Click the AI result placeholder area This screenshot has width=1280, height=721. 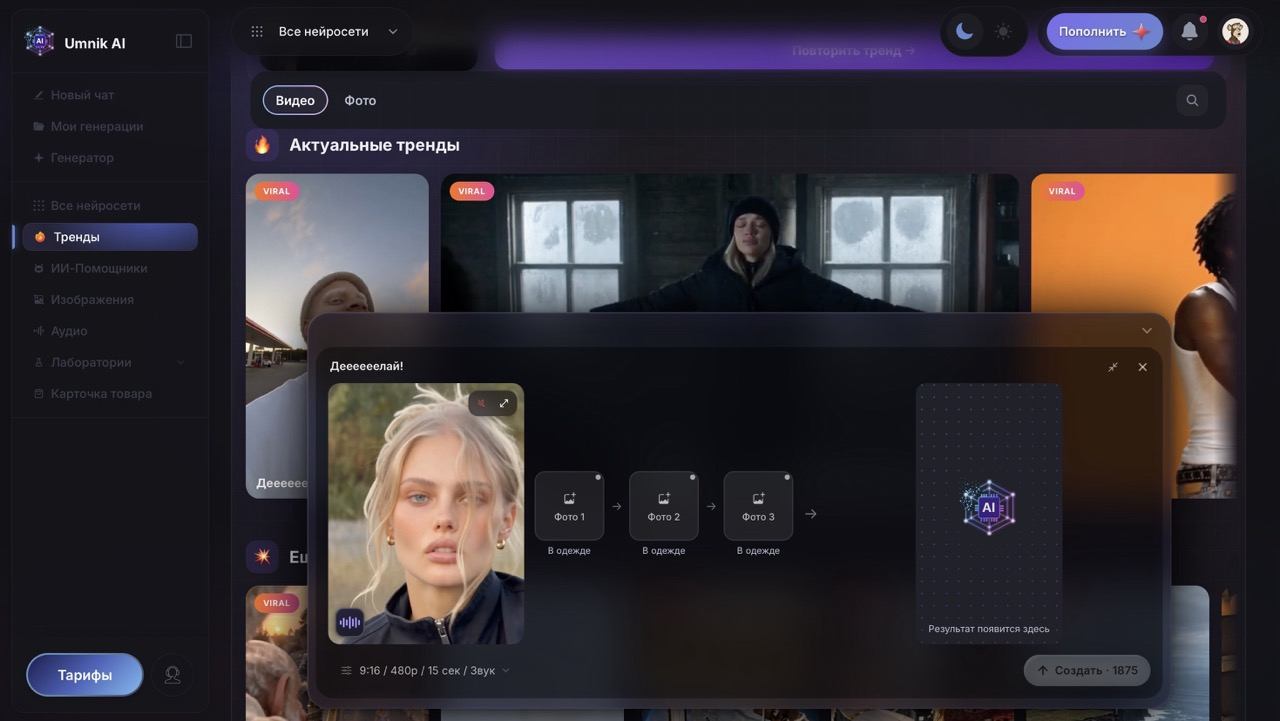989,513
